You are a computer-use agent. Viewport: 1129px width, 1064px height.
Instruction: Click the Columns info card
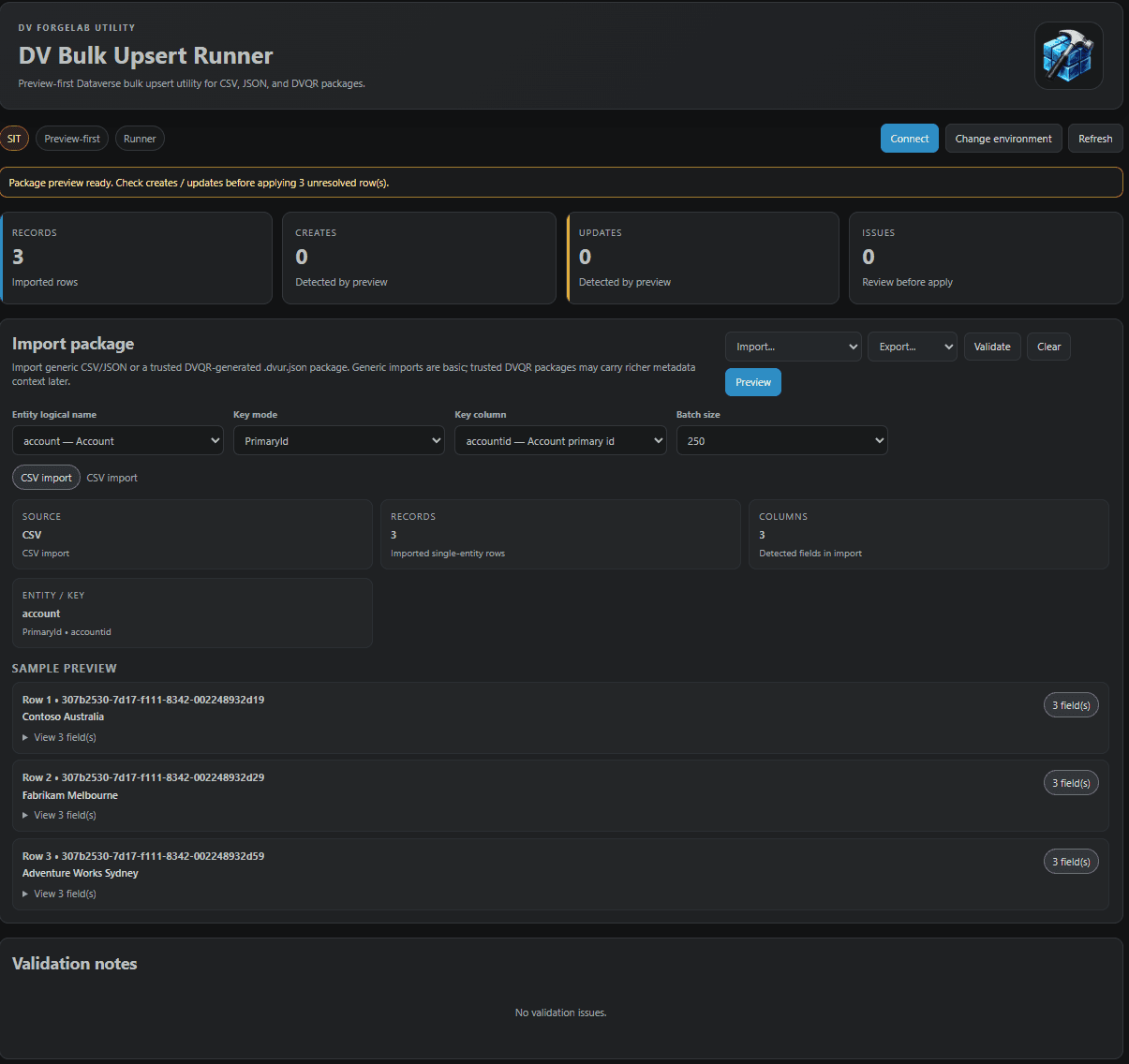click(x=928, y=534)
